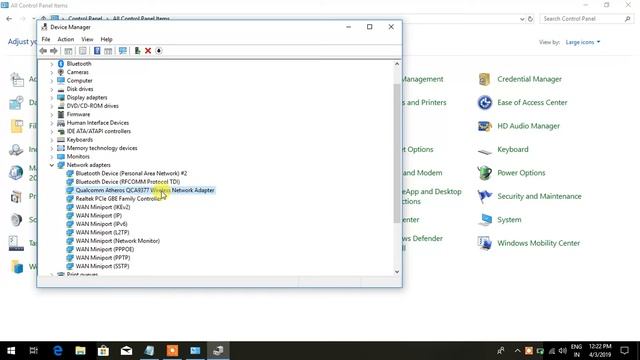The width and height of the screenshot is (640, 360).
Task: Click the Forward arrow in Device Manager toolbar
Action: coord(53,51)
